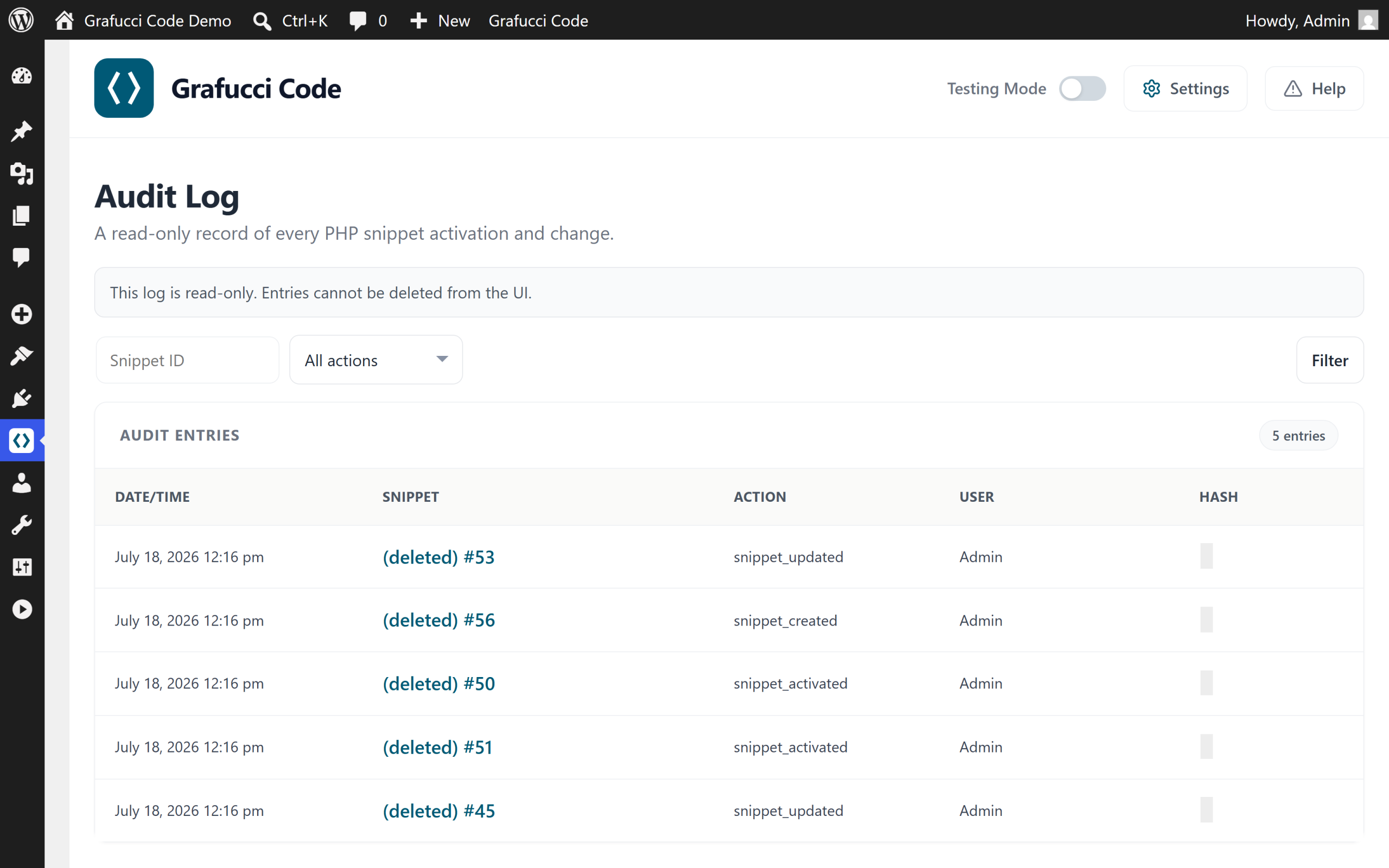The height and width of the screenshot is (868, 1389).
Task: Open the comments bubble in the admin bar
Action: [358, 21]
